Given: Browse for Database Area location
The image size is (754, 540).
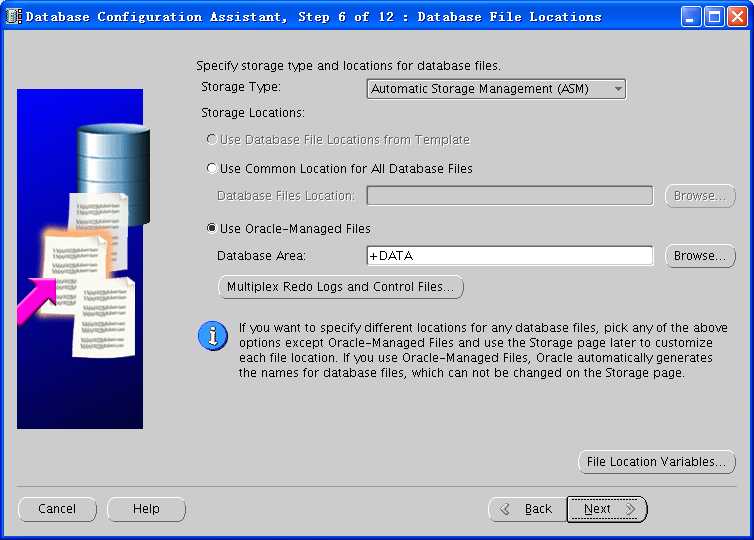Looking at the screenshot, I should click(700, 256).
